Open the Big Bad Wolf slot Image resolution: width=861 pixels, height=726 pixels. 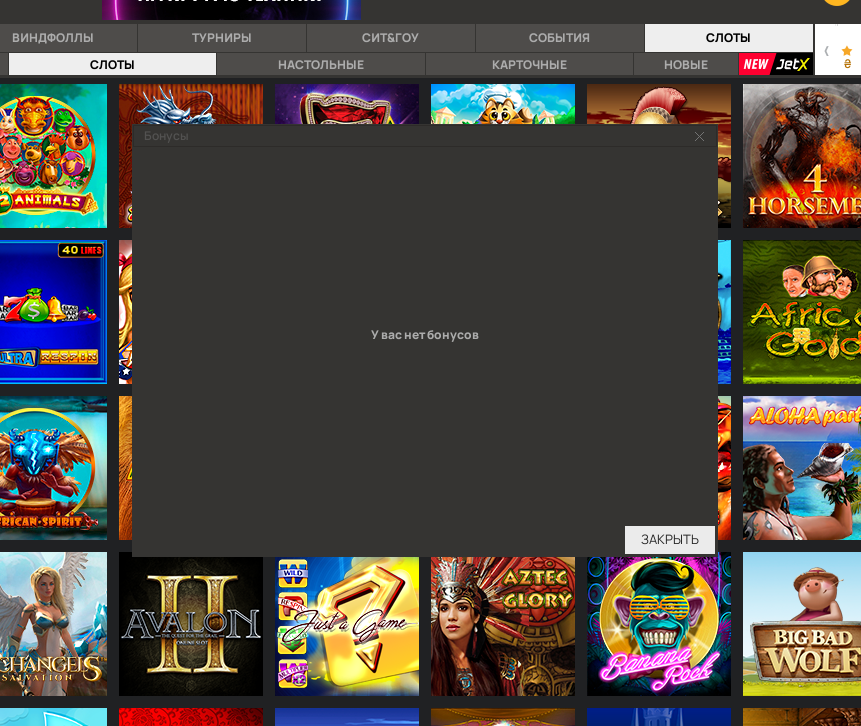point(802,624)
